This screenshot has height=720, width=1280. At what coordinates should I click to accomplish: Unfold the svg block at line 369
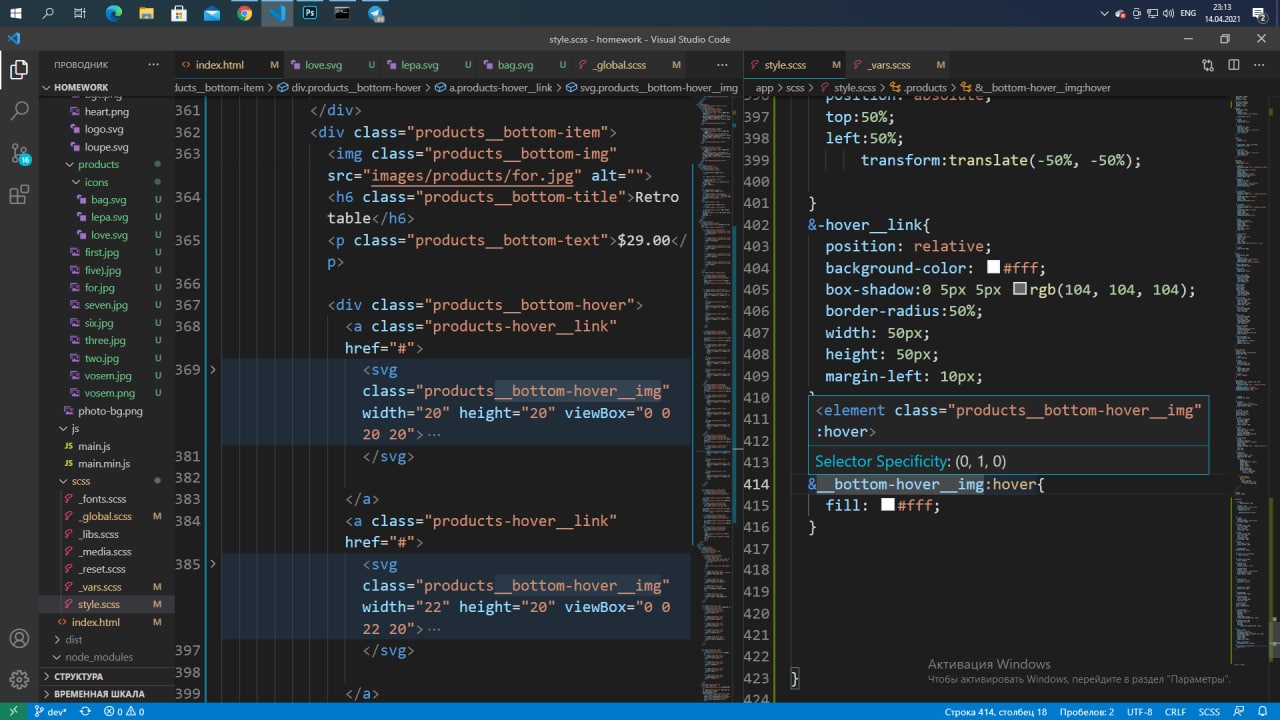tap(212, 370)
